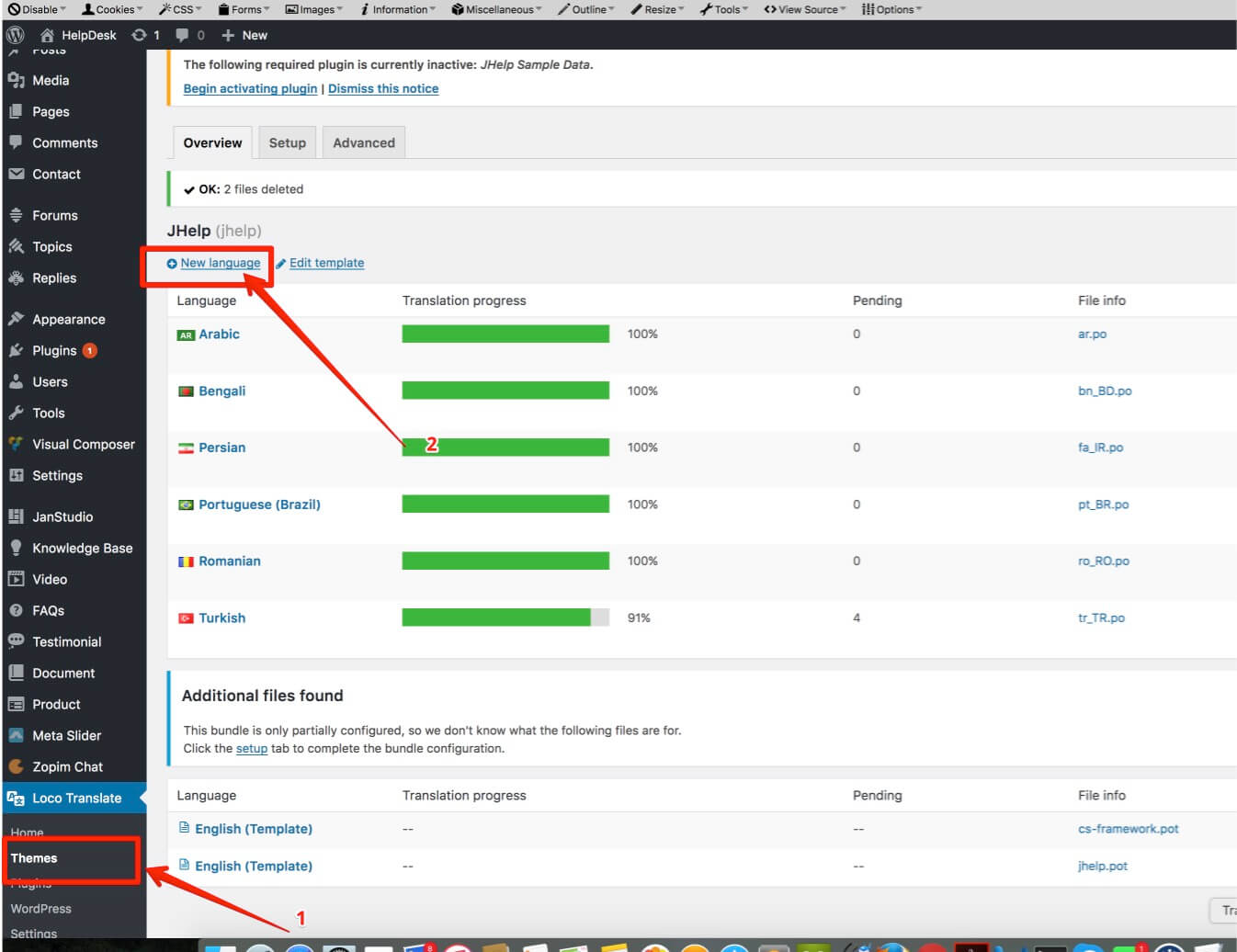Open the Cookies dropdown menu
This screenshot has height=952, width=1237.
(x=112, y=9)
